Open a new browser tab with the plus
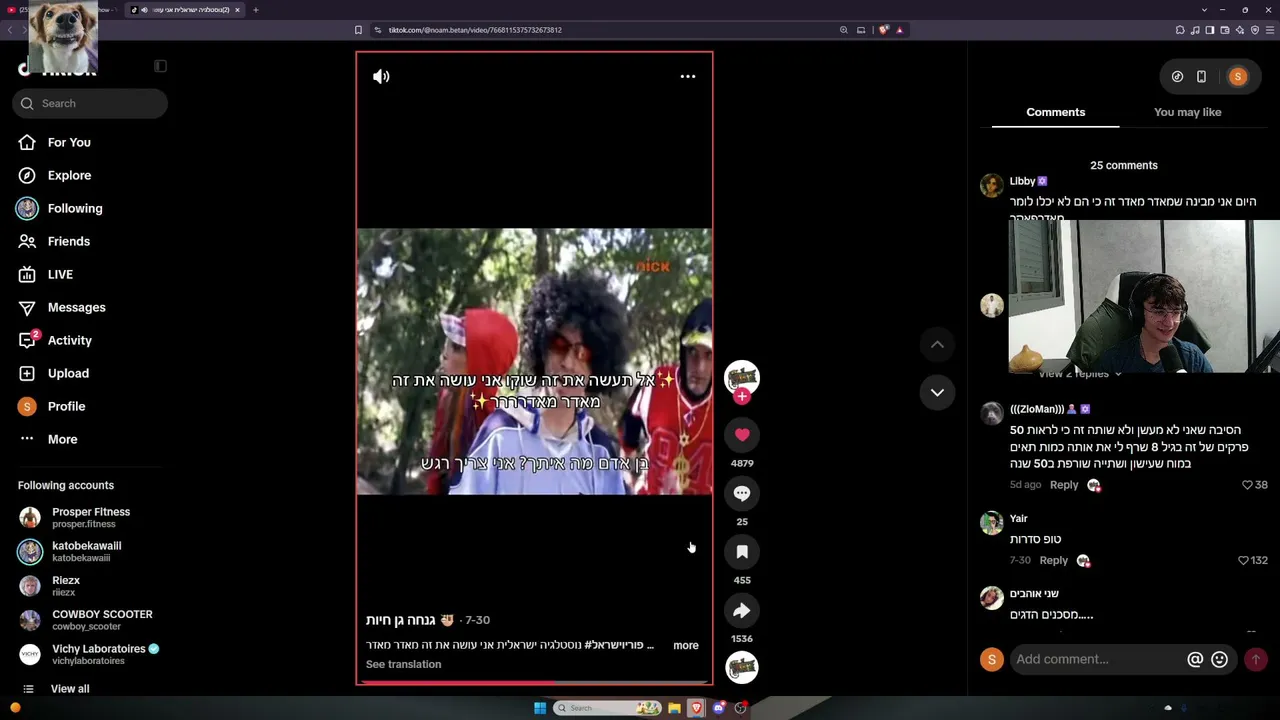The height and width of the screenshot is (720, 1280). click(255, 10)
